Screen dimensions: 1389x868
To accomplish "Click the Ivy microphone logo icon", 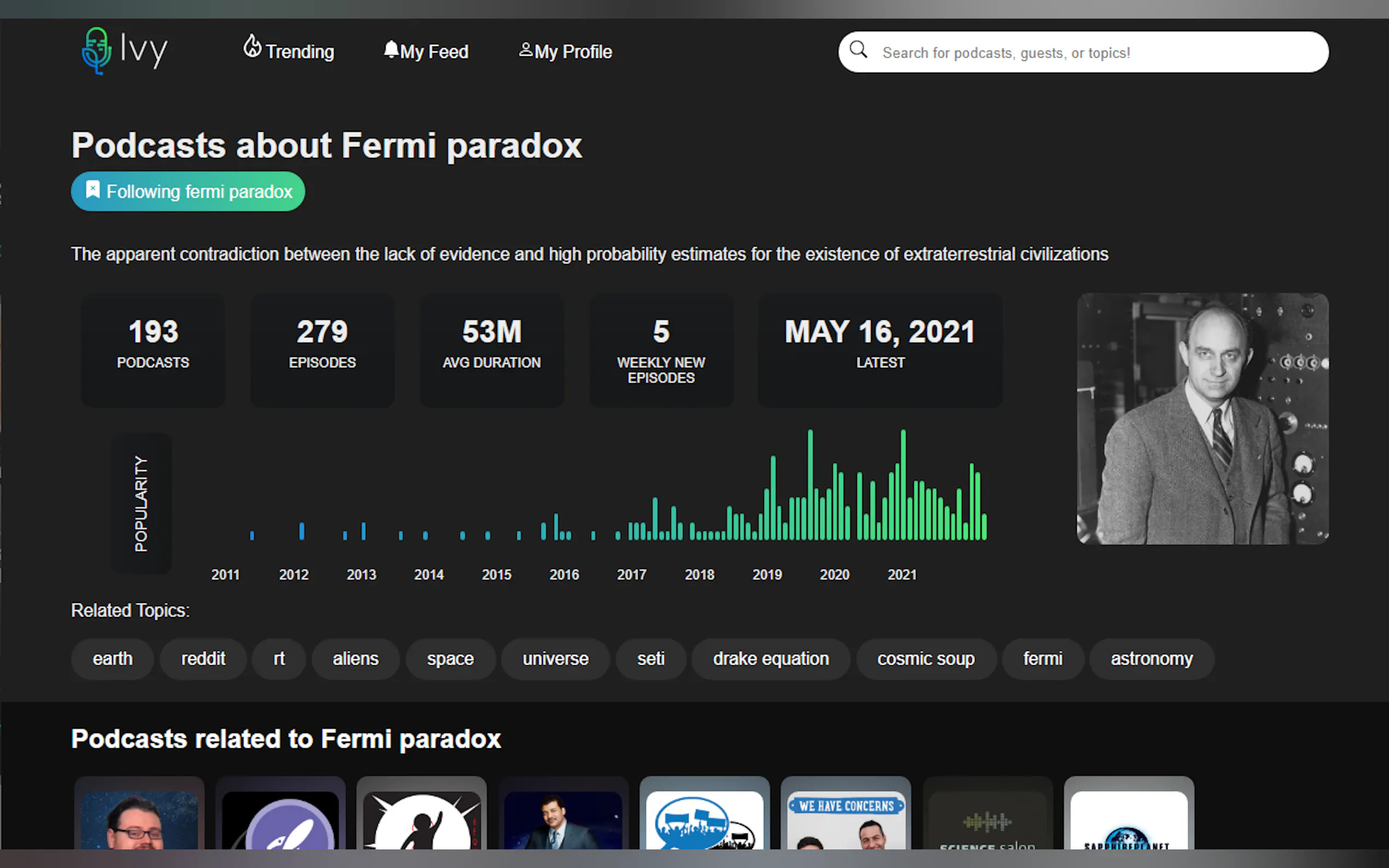I will coord(96,50).
